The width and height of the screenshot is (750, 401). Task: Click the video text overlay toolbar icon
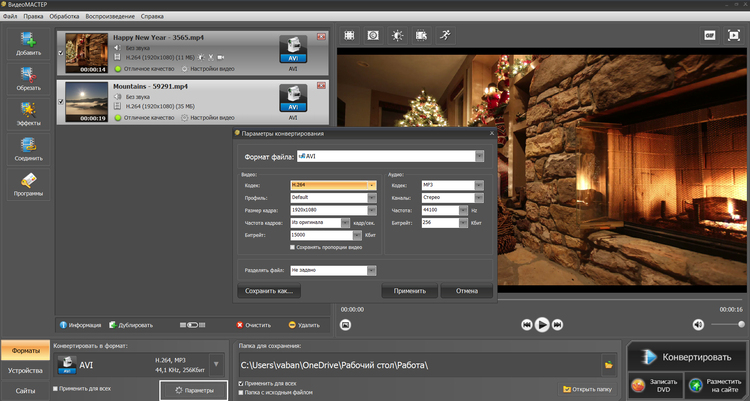421,35
